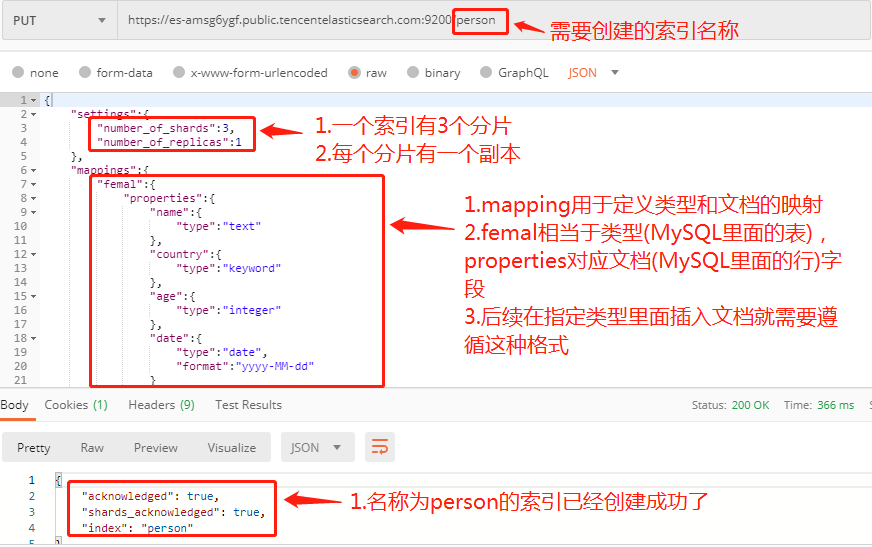This screenshot has height=547, width=872.
Task: Open the Test Results tab
Action: pos(249,405)
